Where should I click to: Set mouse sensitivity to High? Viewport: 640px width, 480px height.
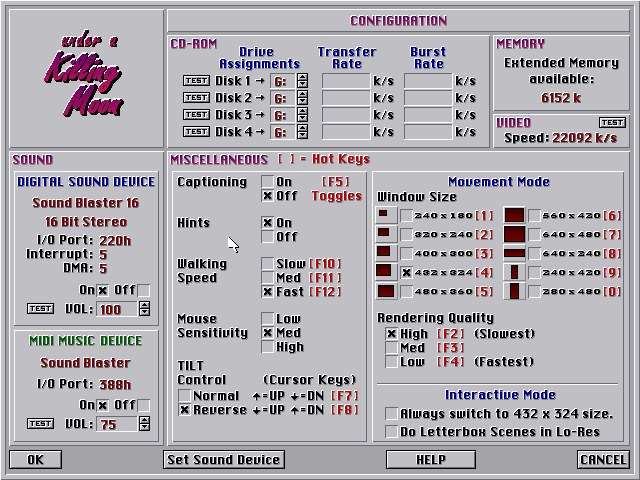pyautogui.click(x=267, y=347)
